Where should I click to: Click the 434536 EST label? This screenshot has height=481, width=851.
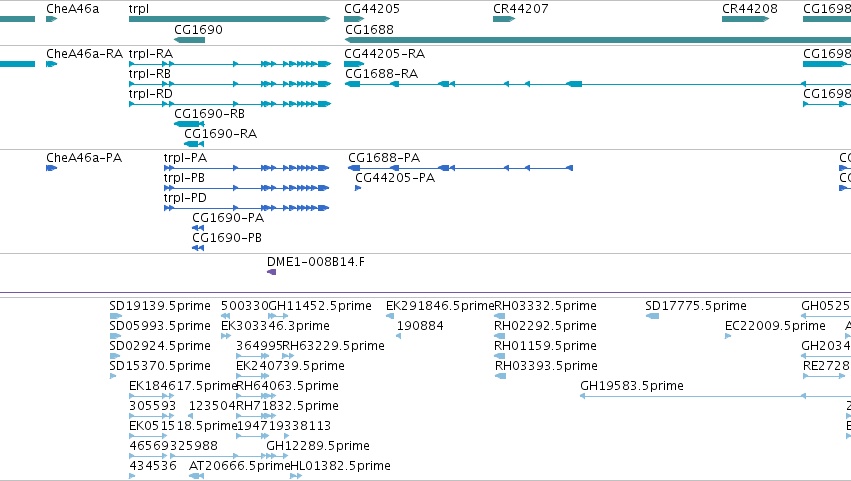point(153,466)
